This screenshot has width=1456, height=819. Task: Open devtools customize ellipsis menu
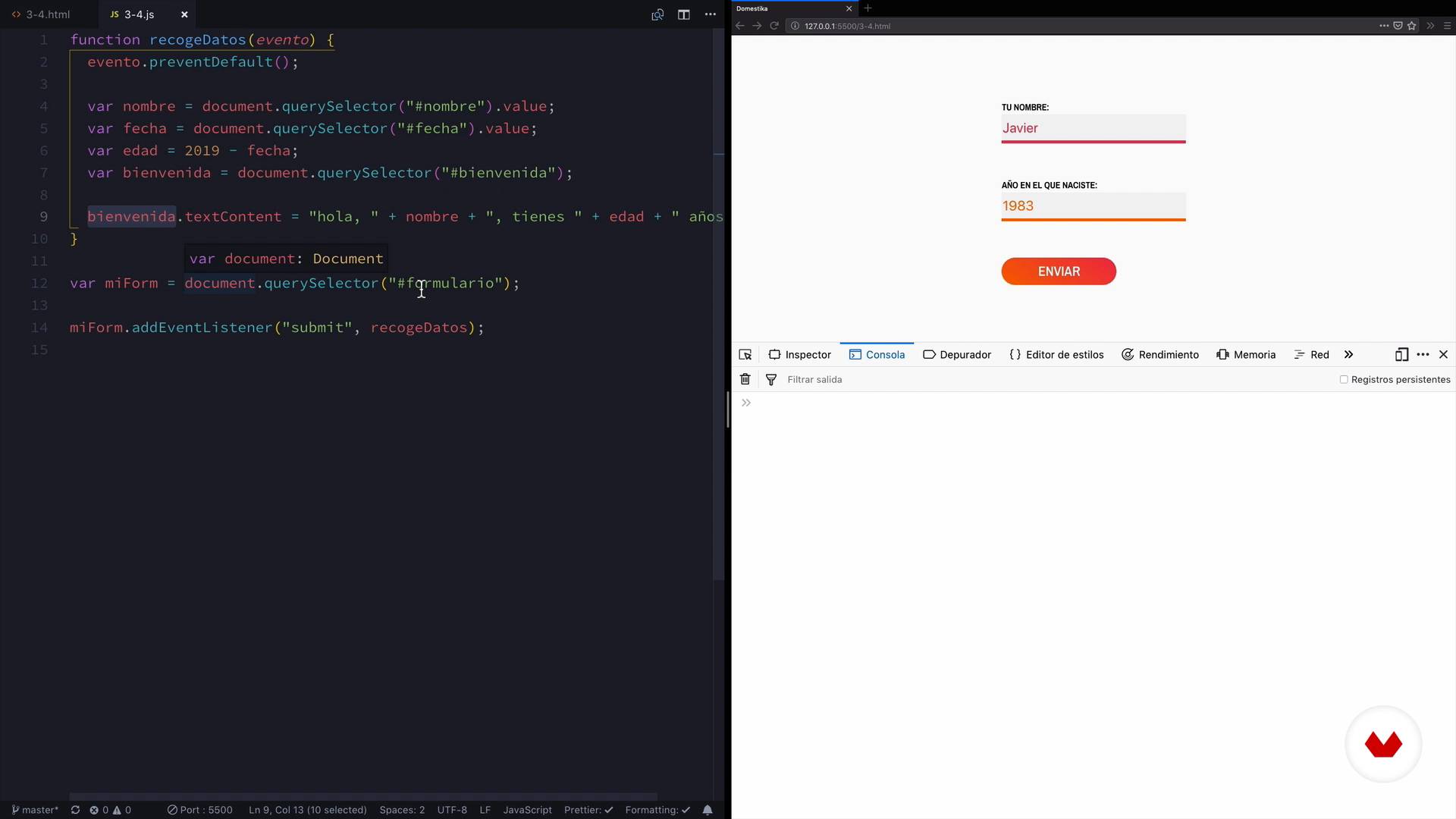1423,355
